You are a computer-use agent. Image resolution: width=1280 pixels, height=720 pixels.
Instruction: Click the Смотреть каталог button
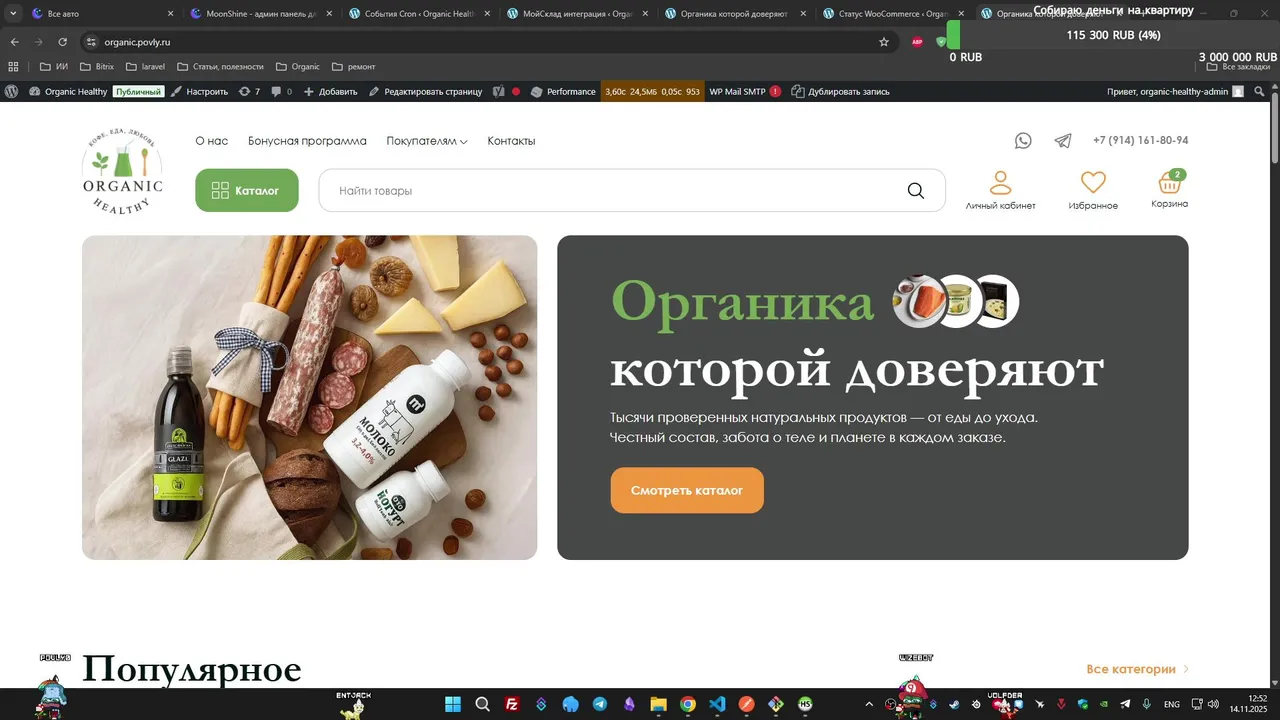coord(687,490)
